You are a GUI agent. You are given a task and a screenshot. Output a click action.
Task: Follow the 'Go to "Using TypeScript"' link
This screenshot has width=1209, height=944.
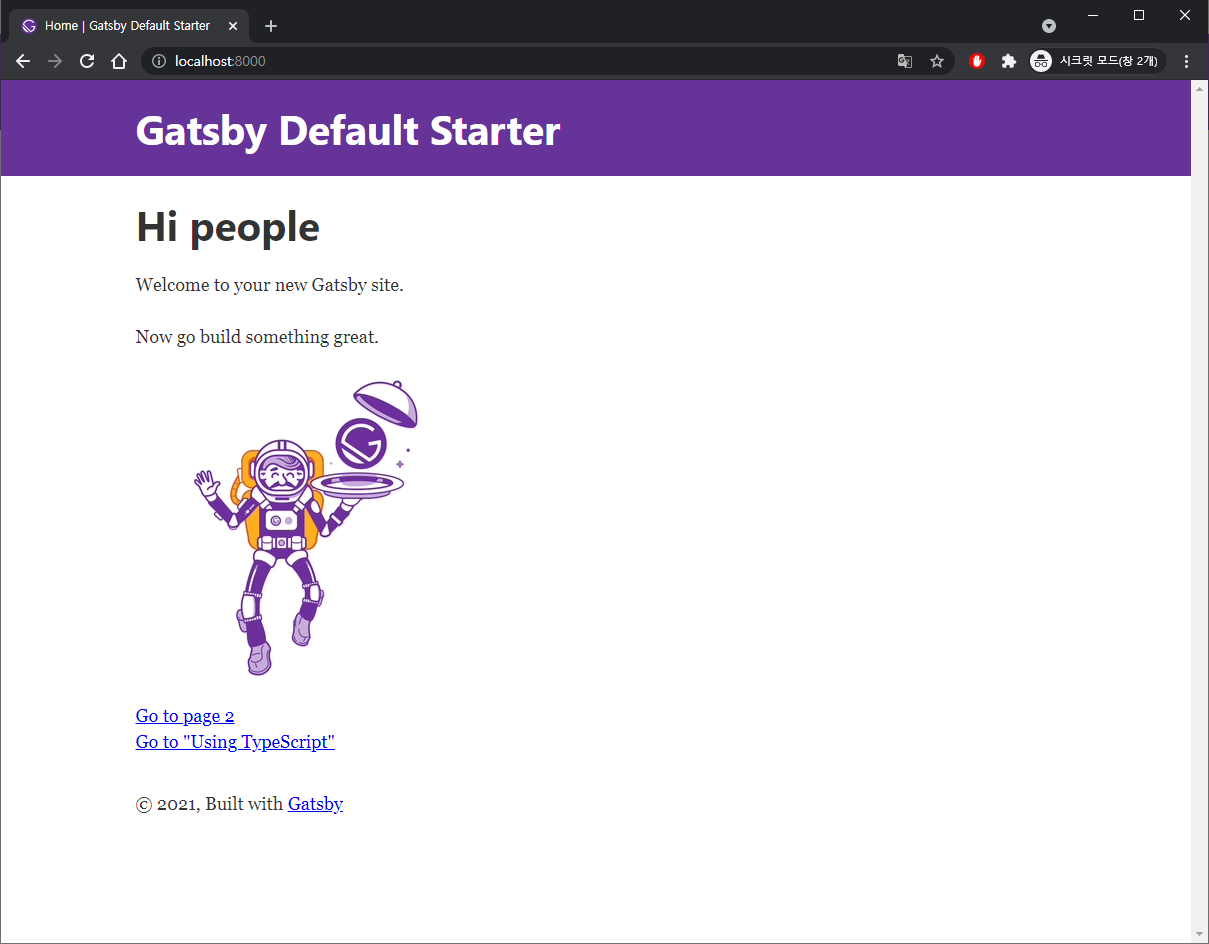tap(235, 742)
